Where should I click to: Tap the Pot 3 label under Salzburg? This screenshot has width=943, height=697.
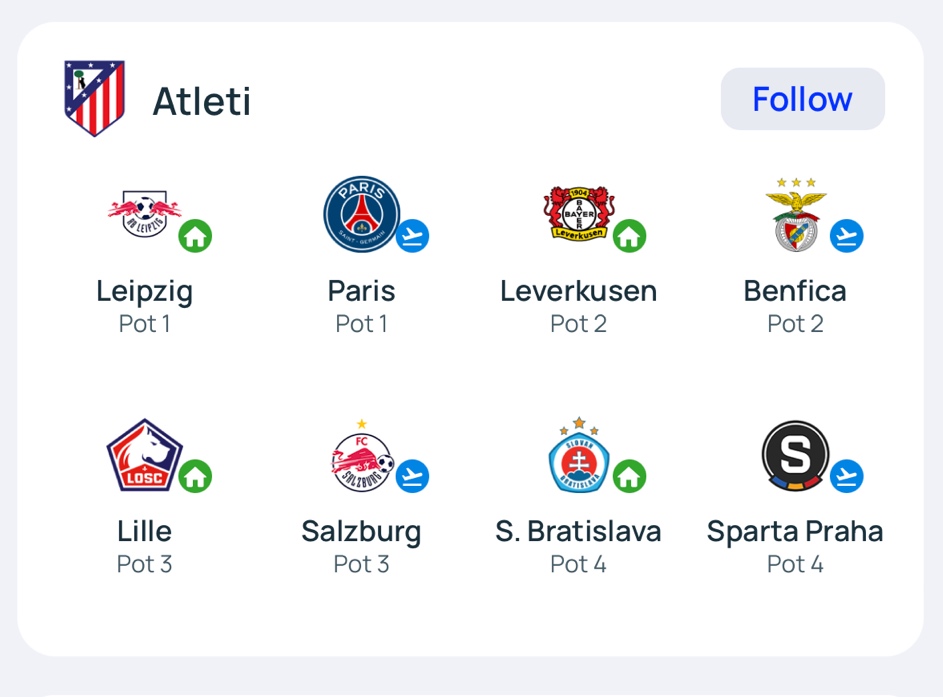click(x=361, y=564)
